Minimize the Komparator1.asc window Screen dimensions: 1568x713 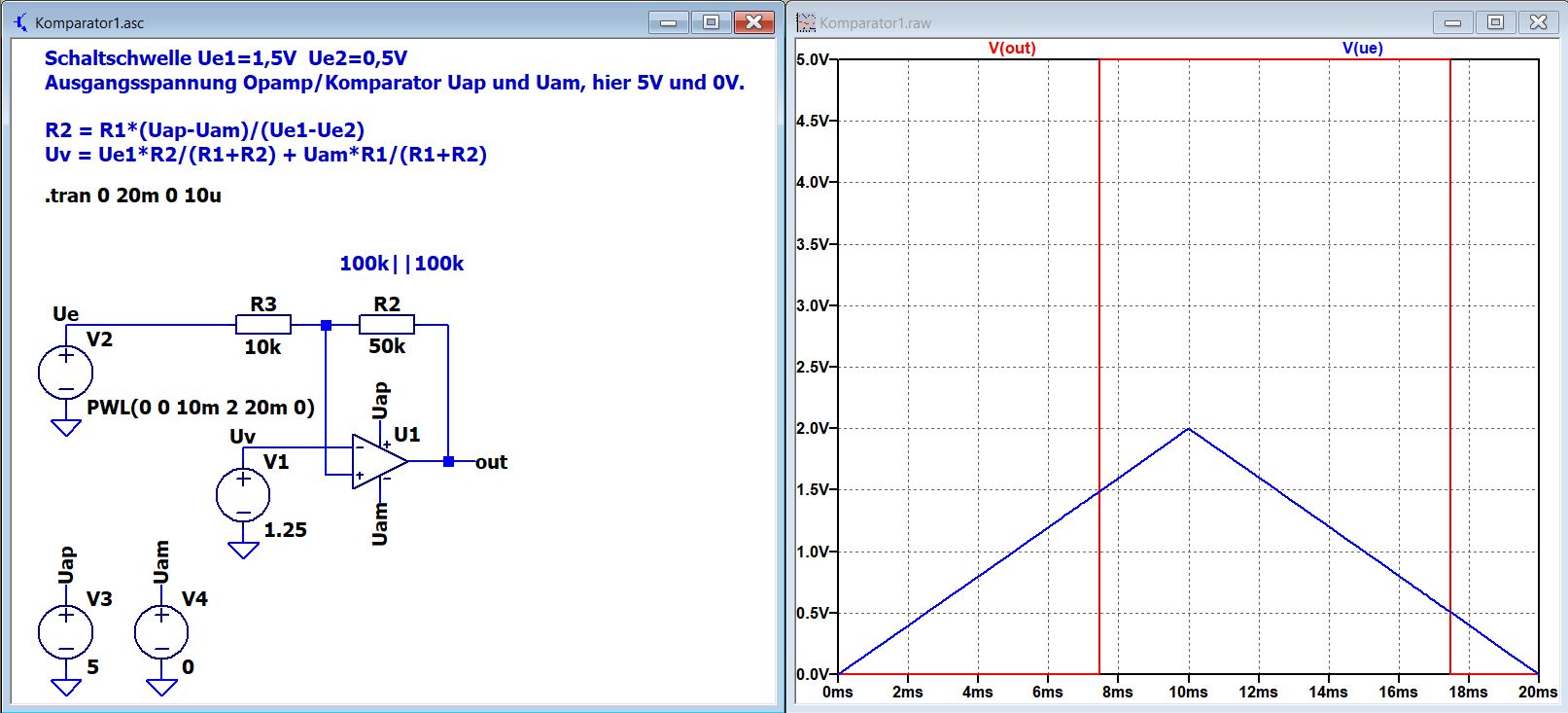pyautogui.click(x=668, y=22)
